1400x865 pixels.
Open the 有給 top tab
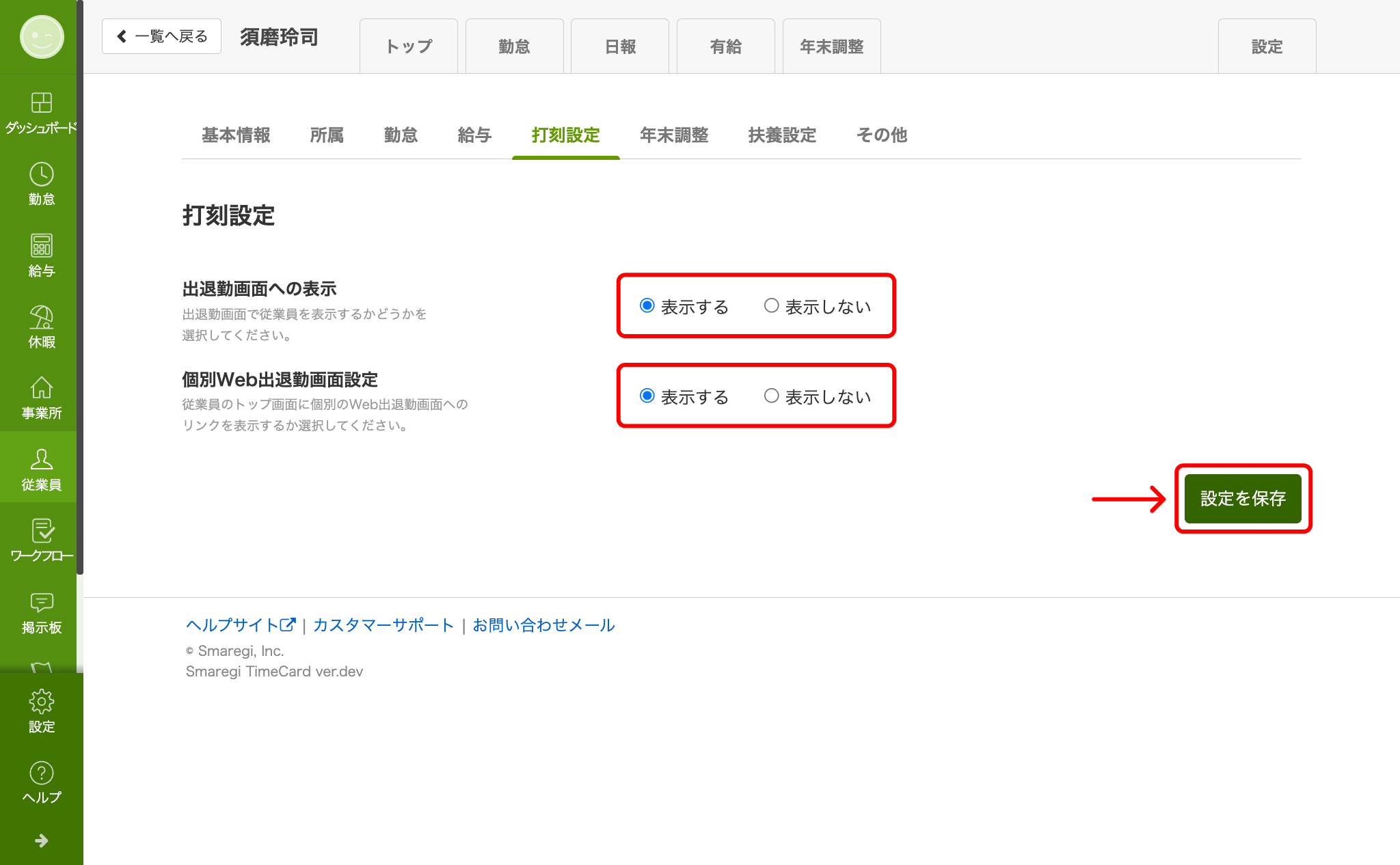tap(725, 46)
